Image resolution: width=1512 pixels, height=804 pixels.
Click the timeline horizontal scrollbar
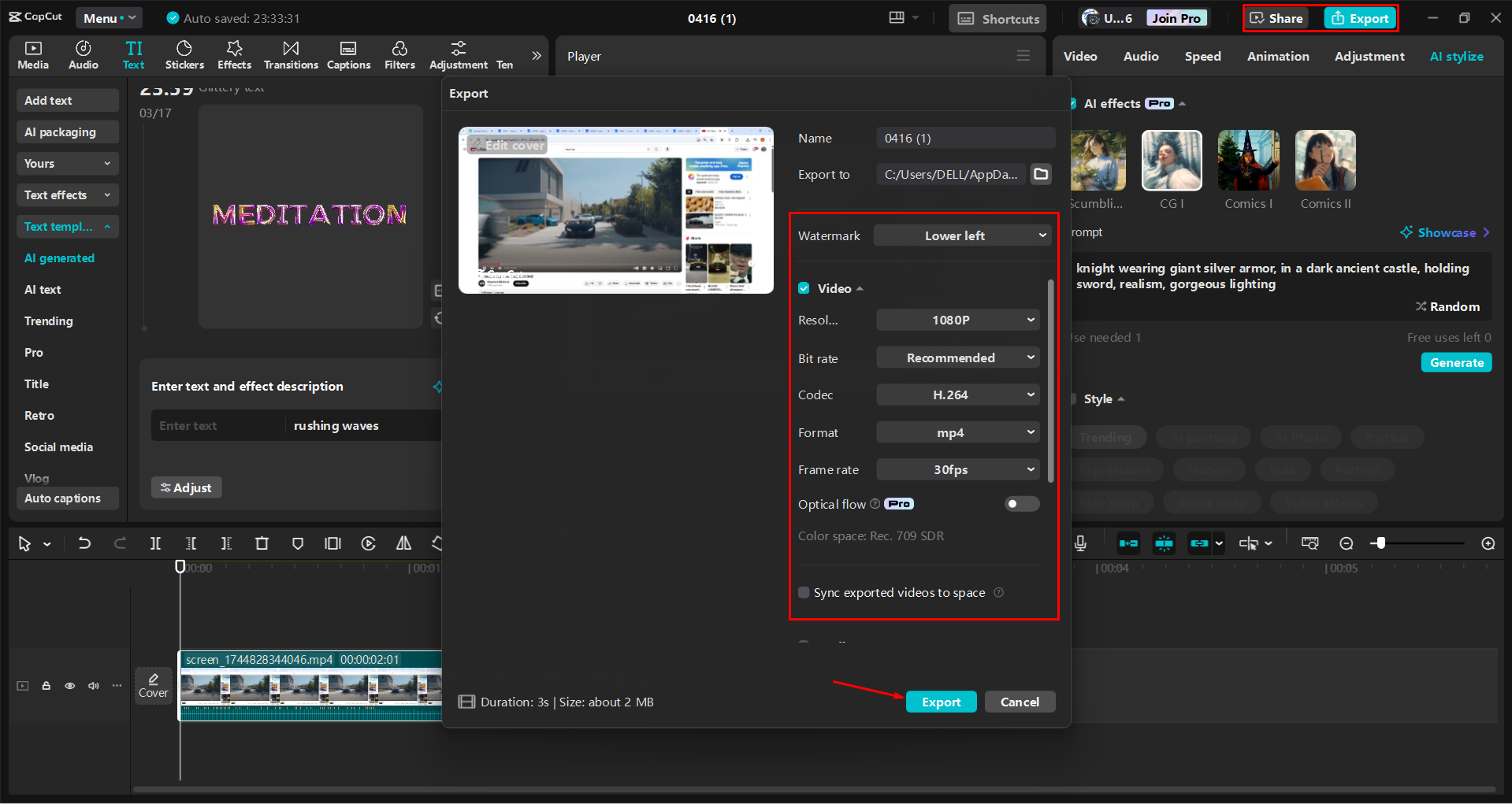(814, 789)
